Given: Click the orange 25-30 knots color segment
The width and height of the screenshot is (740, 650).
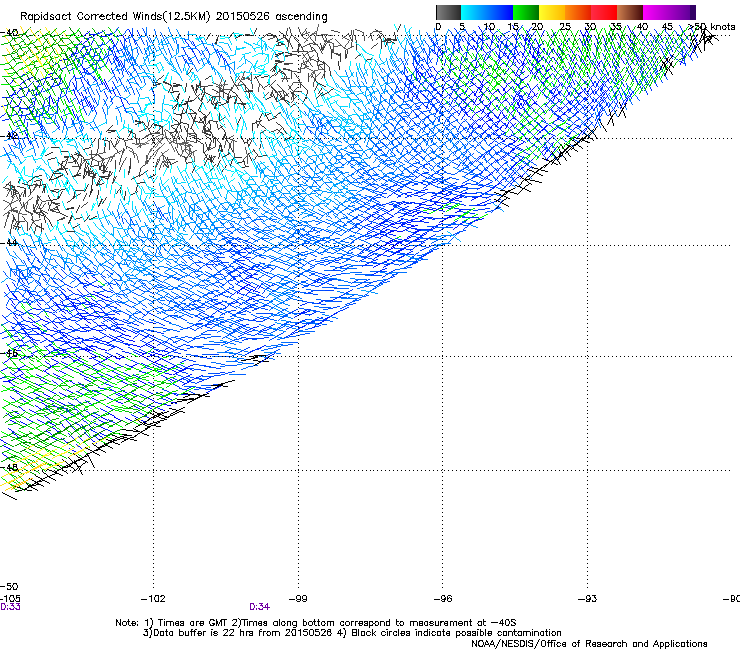Looking at the screenshot, I should click(578, 12).
